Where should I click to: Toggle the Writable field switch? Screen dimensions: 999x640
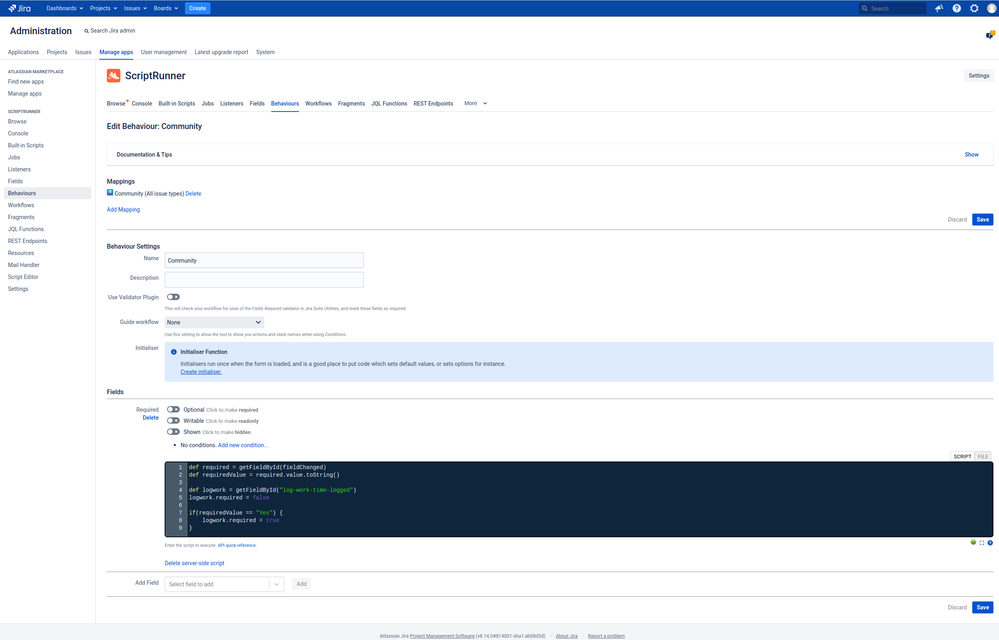(174, 420)
